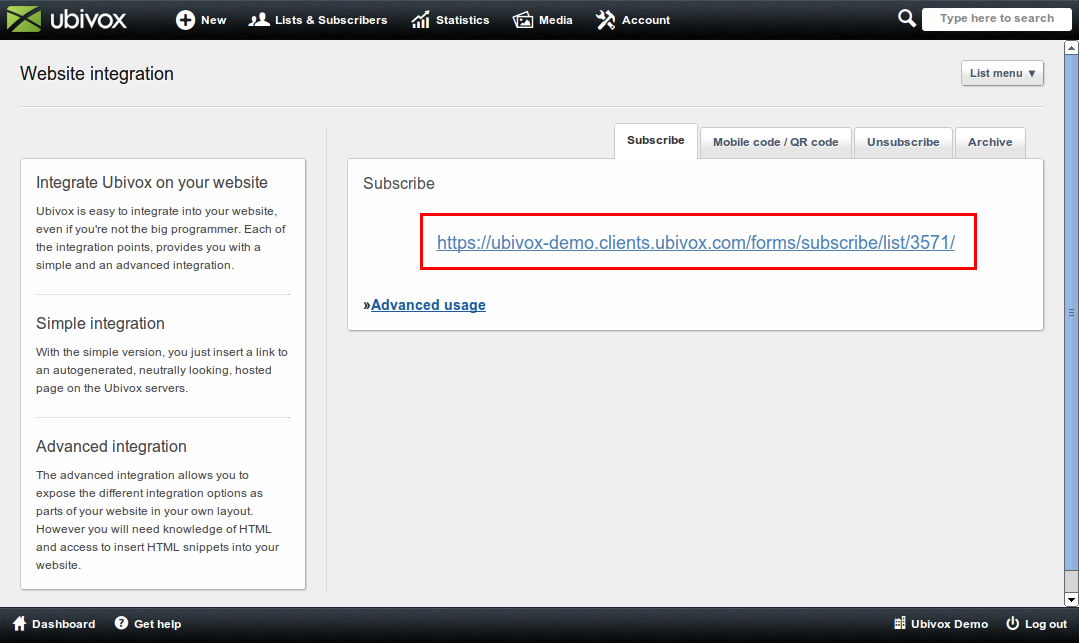
Task: Click the Advanced integration heading
Action: pyautogui.click(x=111, y=447)
